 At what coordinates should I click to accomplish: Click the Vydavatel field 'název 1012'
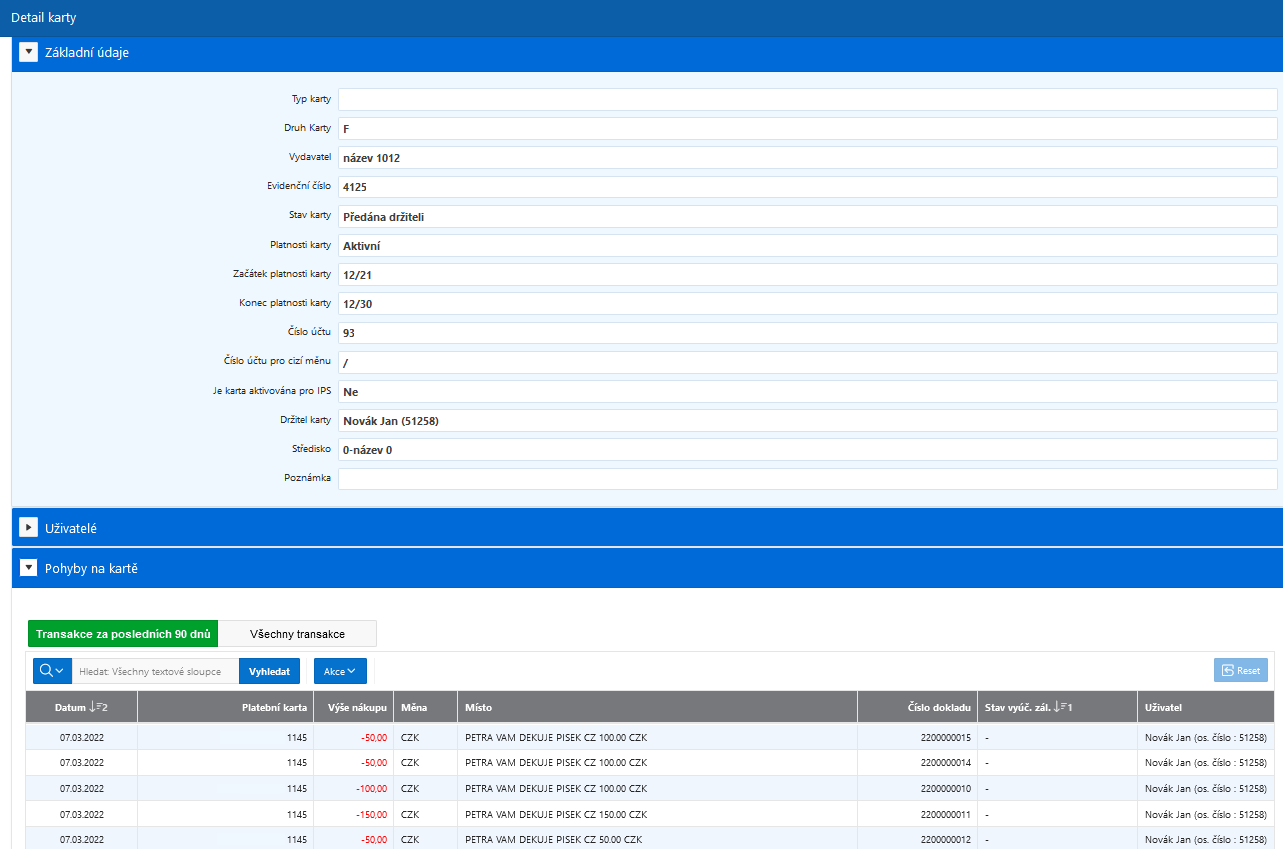(808, 157)
